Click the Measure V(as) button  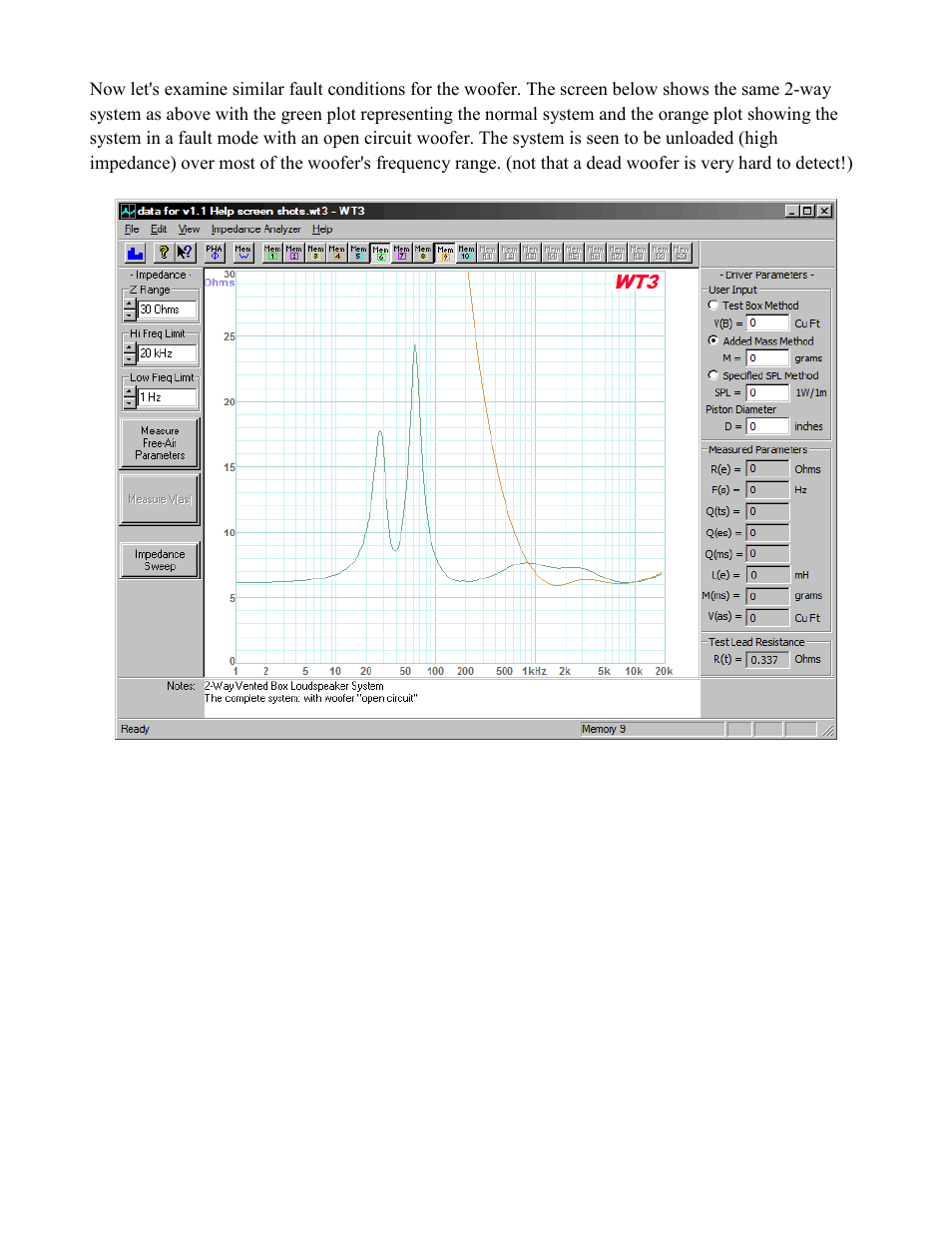pyautogui.click(x=160, y=499)
